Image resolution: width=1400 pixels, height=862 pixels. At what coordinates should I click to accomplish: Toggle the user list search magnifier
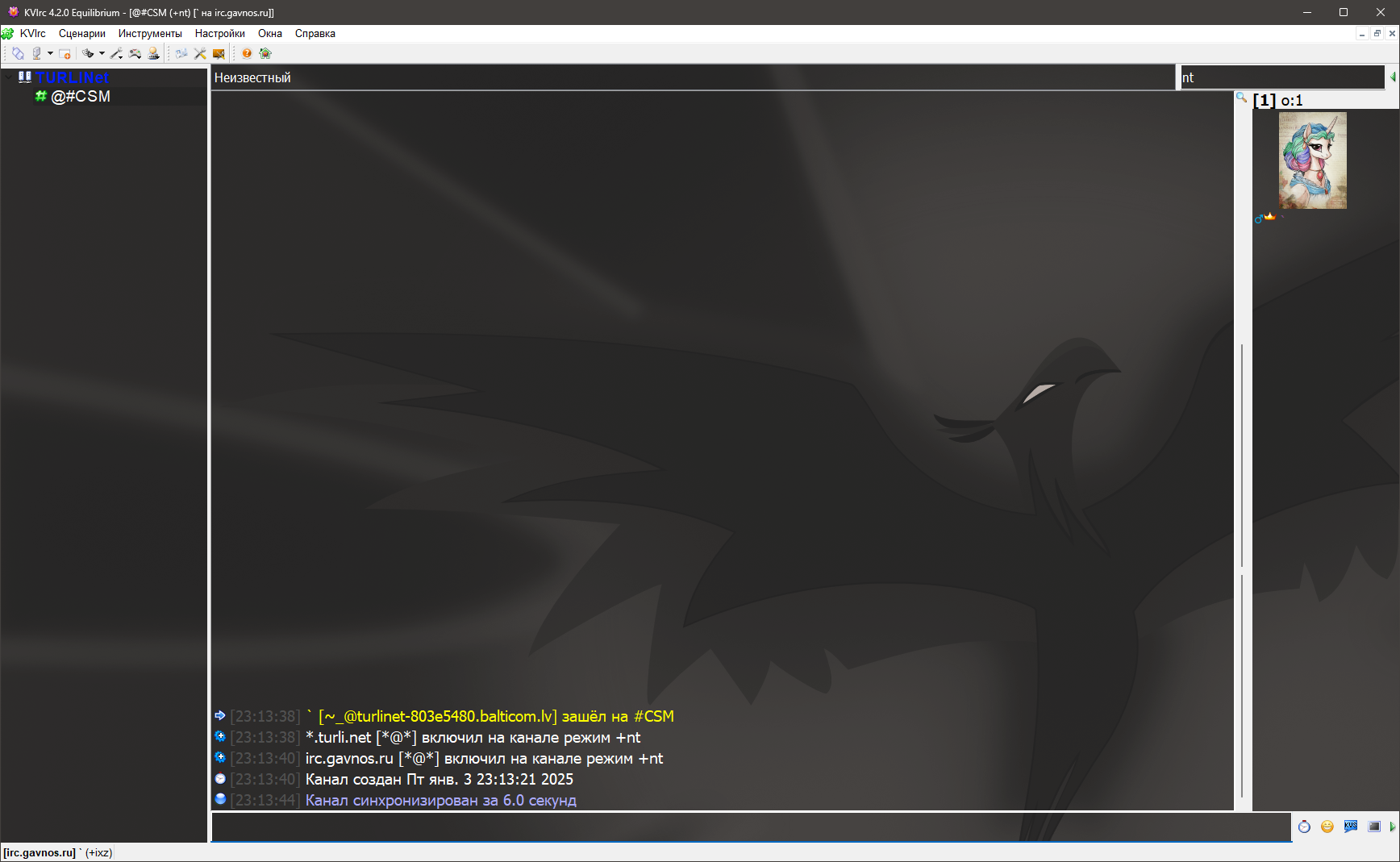(x=1242, y=98)
